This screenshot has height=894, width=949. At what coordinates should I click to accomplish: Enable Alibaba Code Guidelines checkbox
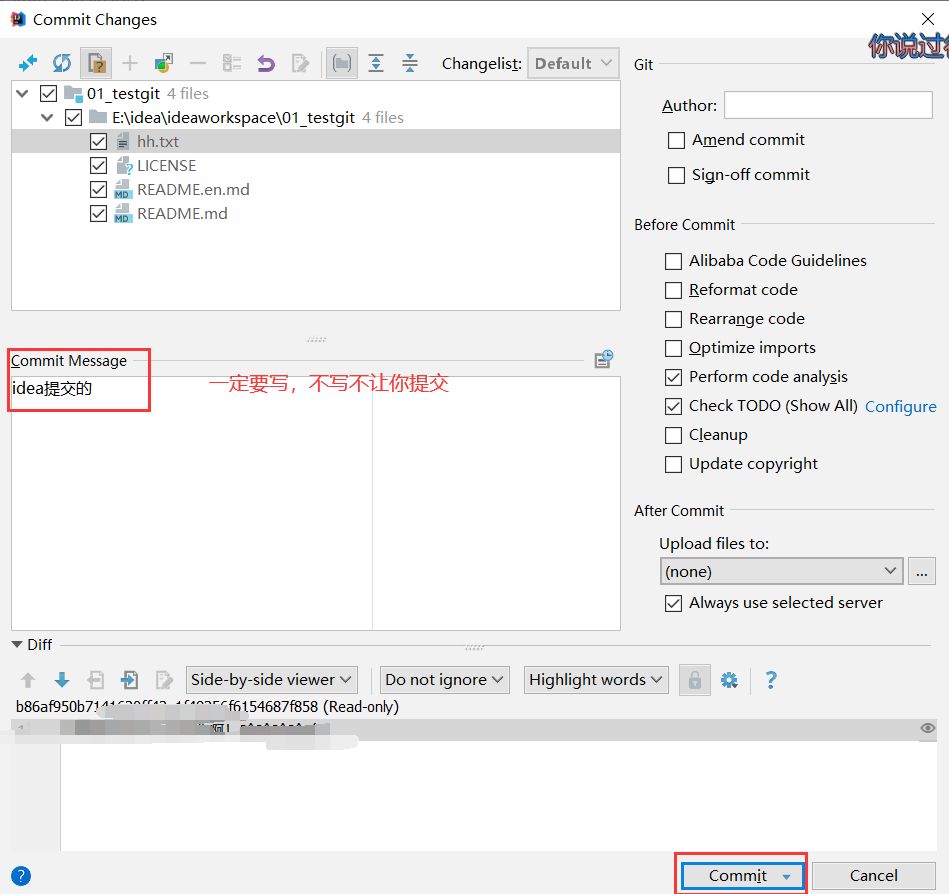tap(673, 261)
